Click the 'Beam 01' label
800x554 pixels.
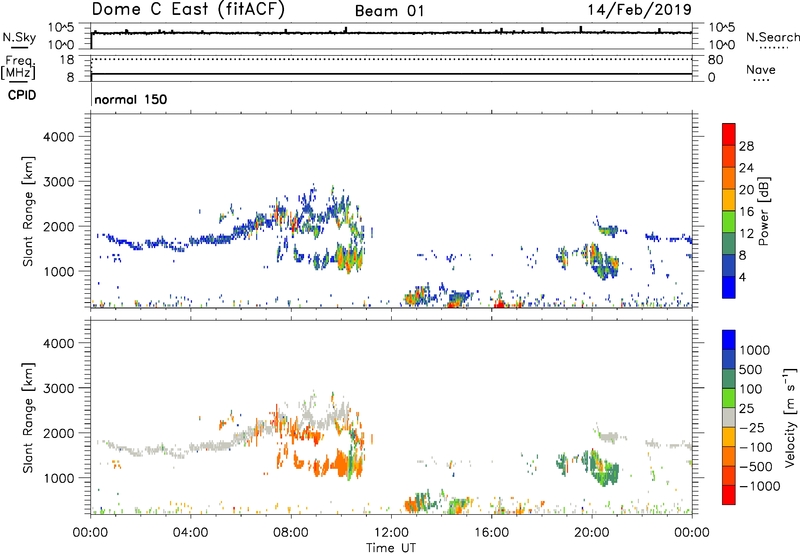[389, 11]
